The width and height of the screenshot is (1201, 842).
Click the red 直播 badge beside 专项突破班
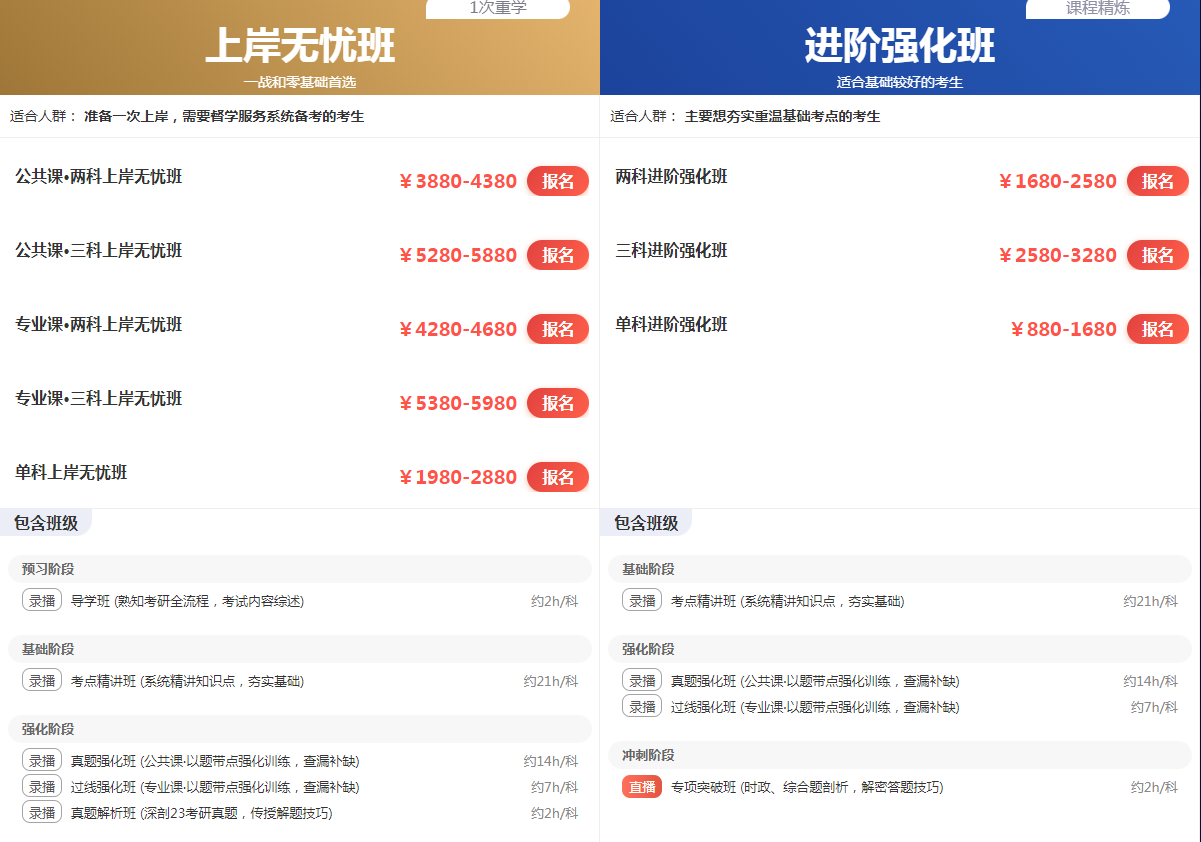pos(641,786)
